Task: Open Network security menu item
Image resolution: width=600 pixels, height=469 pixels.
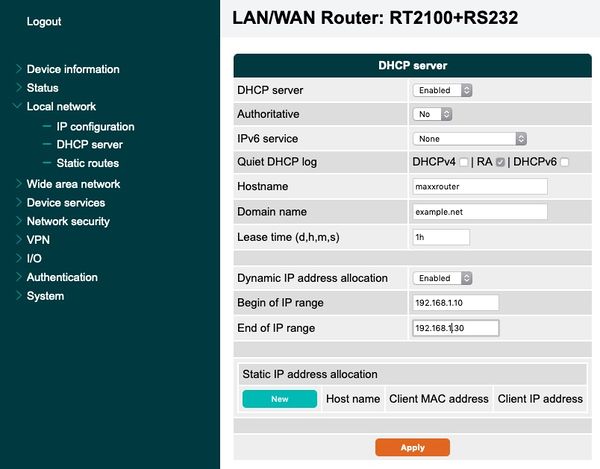Action: pyautogui.click(x=68, y=221)
